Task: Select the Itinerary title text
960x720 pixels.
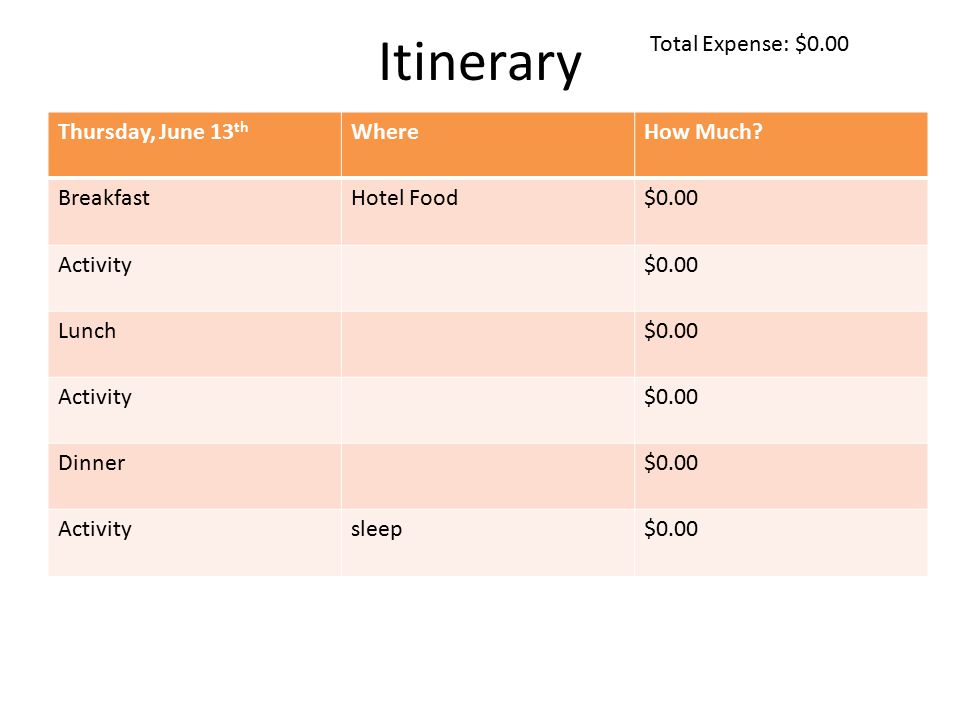Action: click(x=480, y=62)
